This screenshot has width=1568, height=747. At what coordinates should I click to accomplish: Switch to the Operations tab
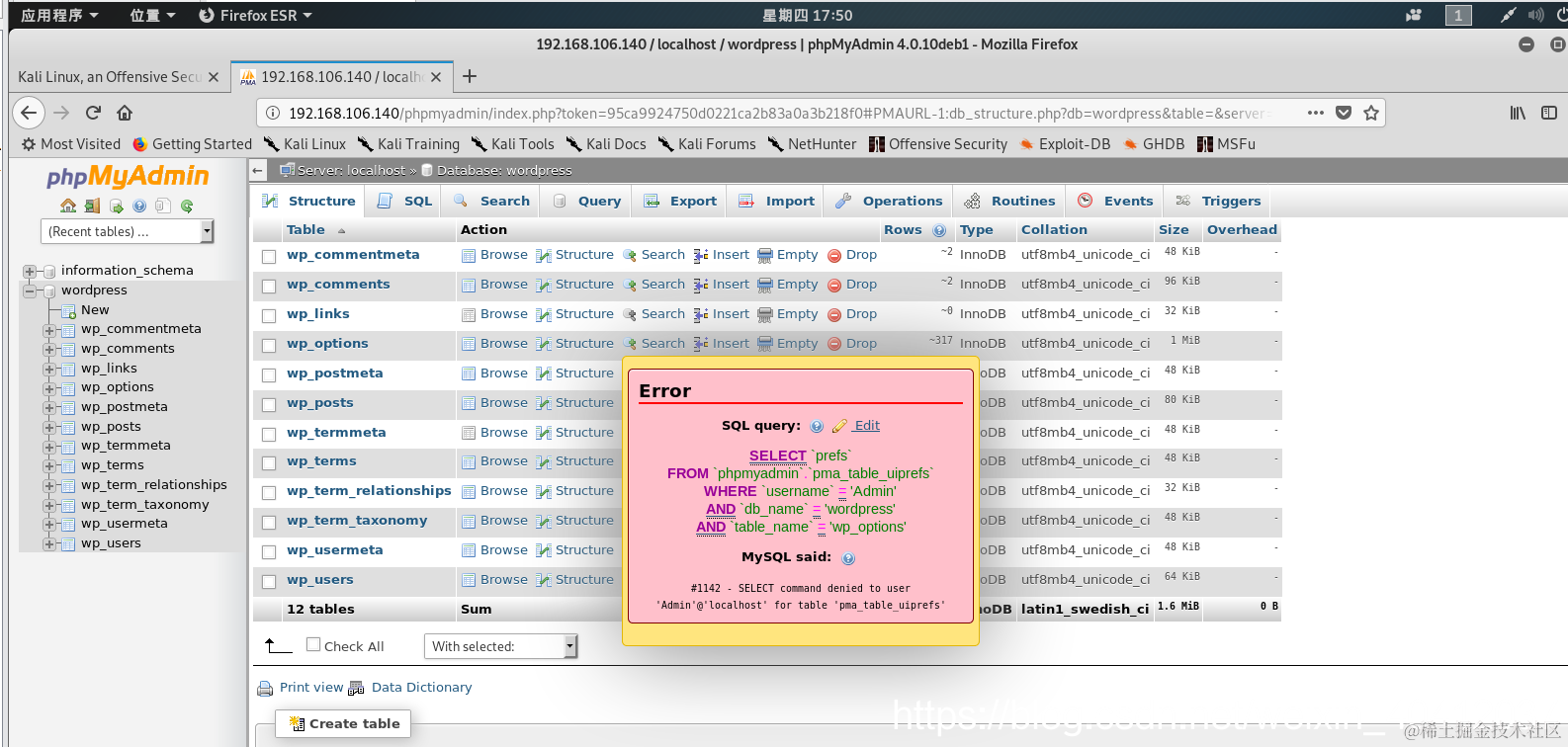(x=889, y=201)
